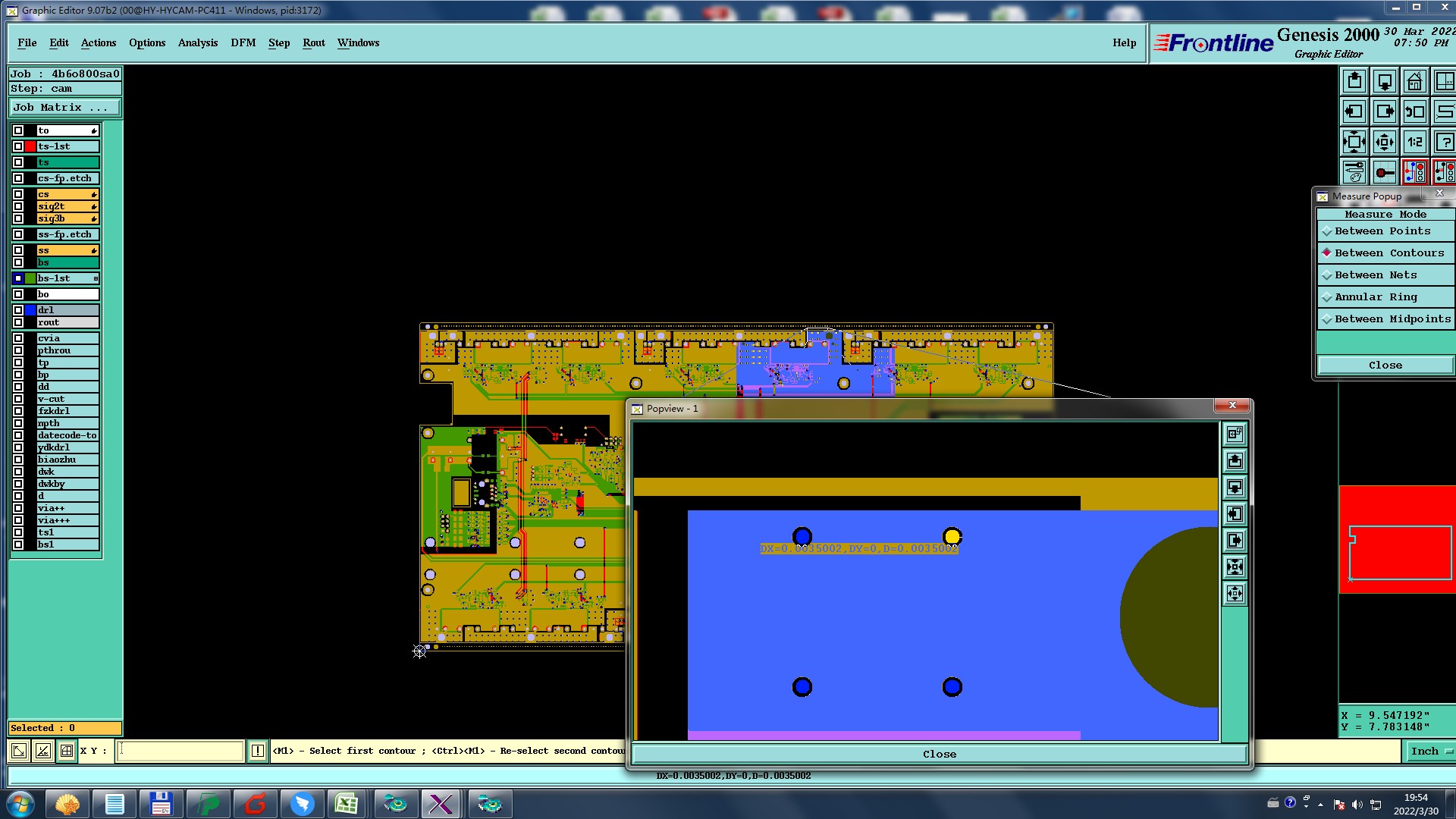1456x819 pixels.
Task: Select Annular Ring measure mode
Action: point(1376,297)
